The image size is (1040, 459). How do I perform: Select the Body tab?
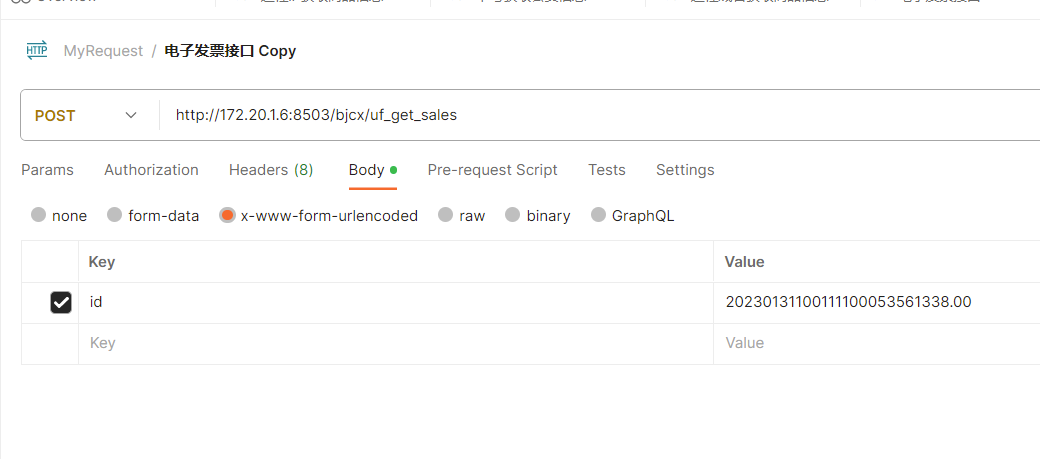[367, 170]
